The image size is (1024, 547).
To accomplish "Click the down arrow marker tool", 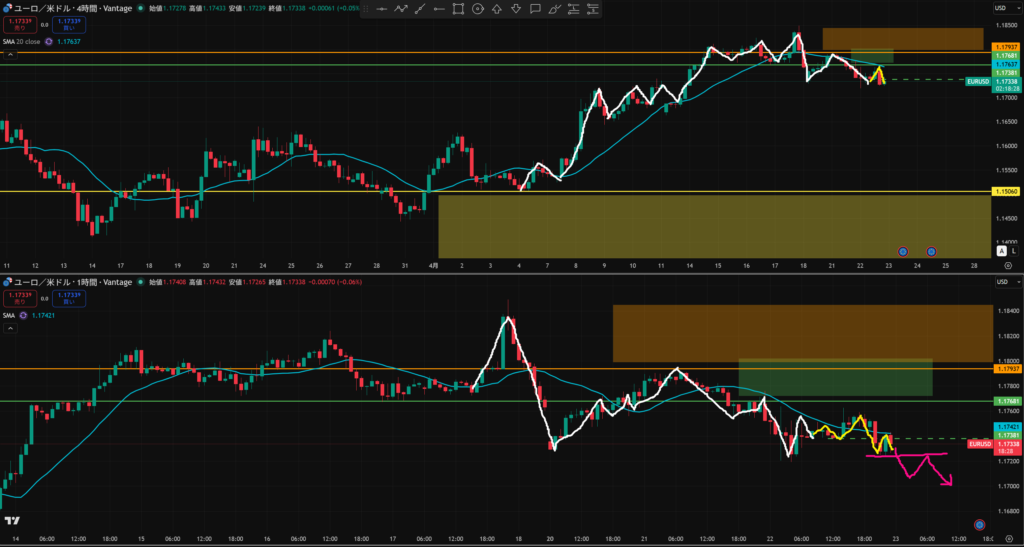I will [x=516, y=8].
